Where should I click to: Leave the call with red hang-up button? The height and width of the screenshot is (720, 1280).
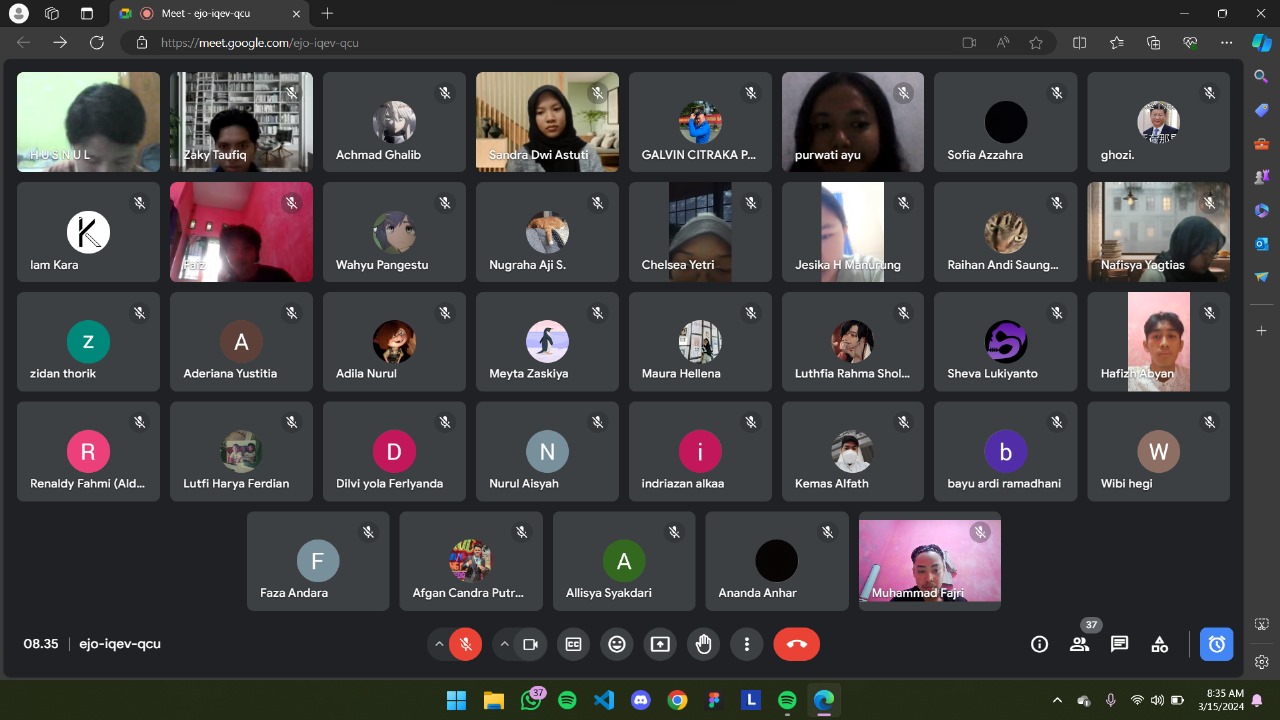click(796, 645)
